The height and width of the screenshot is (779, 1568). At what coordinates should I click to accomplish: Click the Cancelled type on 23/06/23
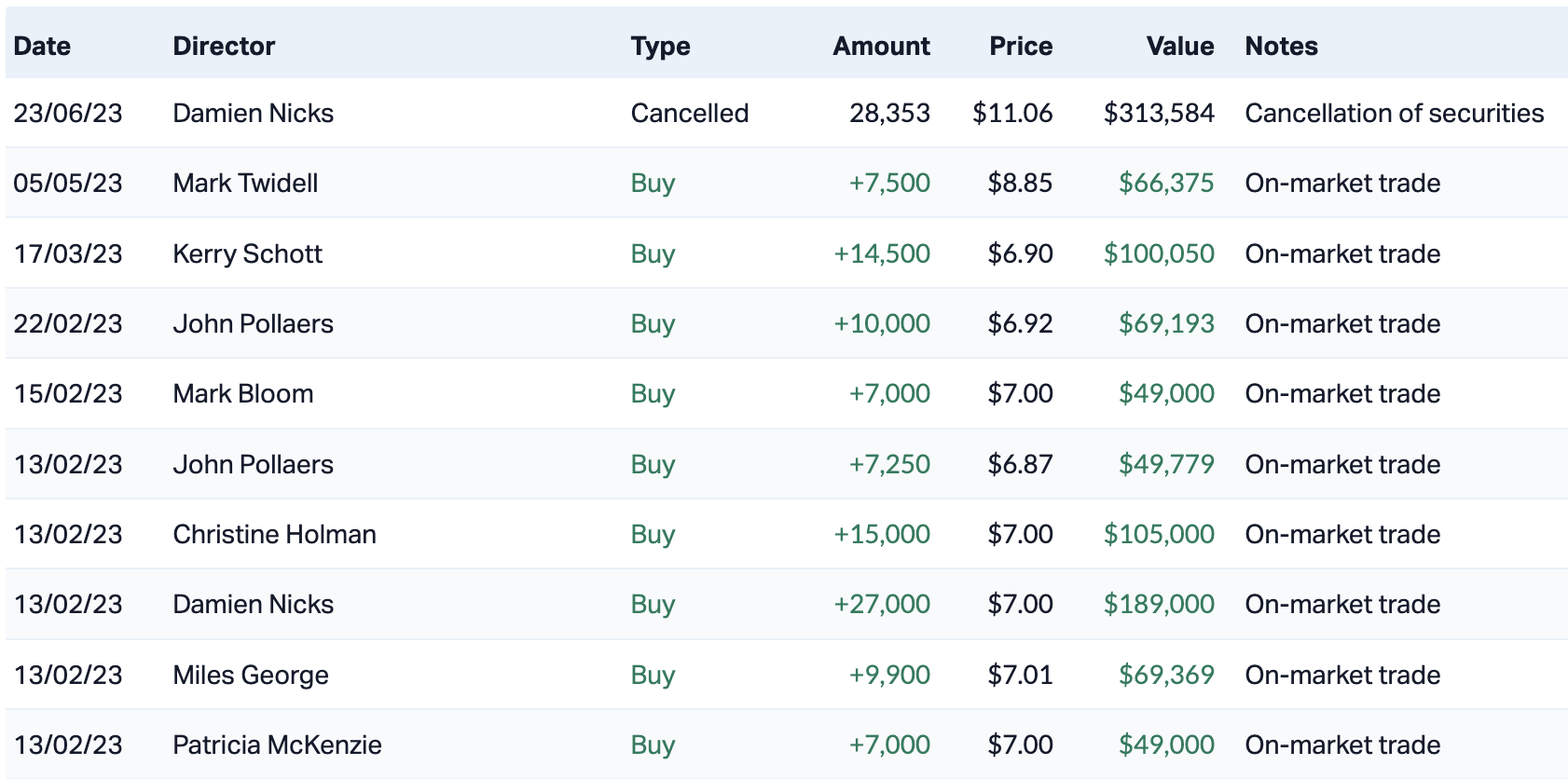coord(689,113)
